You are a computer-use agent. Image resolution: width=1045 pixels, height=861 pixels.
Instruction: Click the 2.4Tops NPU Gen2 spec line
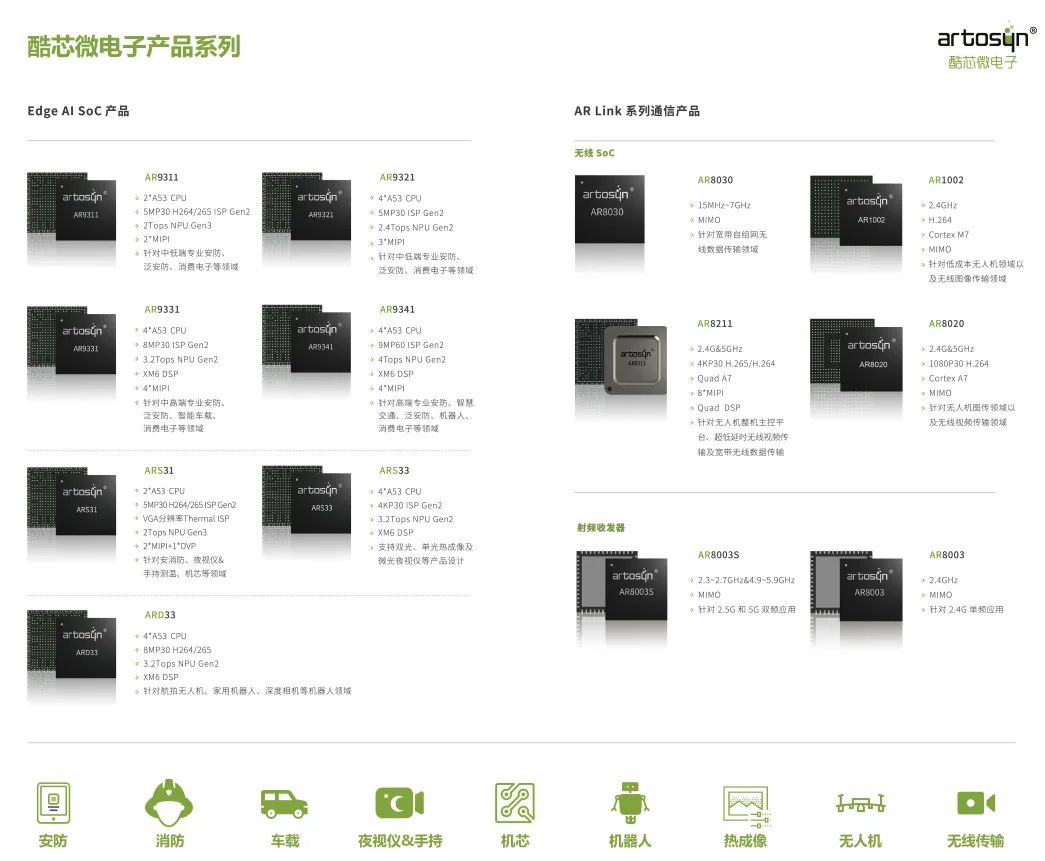click(416, 228)
